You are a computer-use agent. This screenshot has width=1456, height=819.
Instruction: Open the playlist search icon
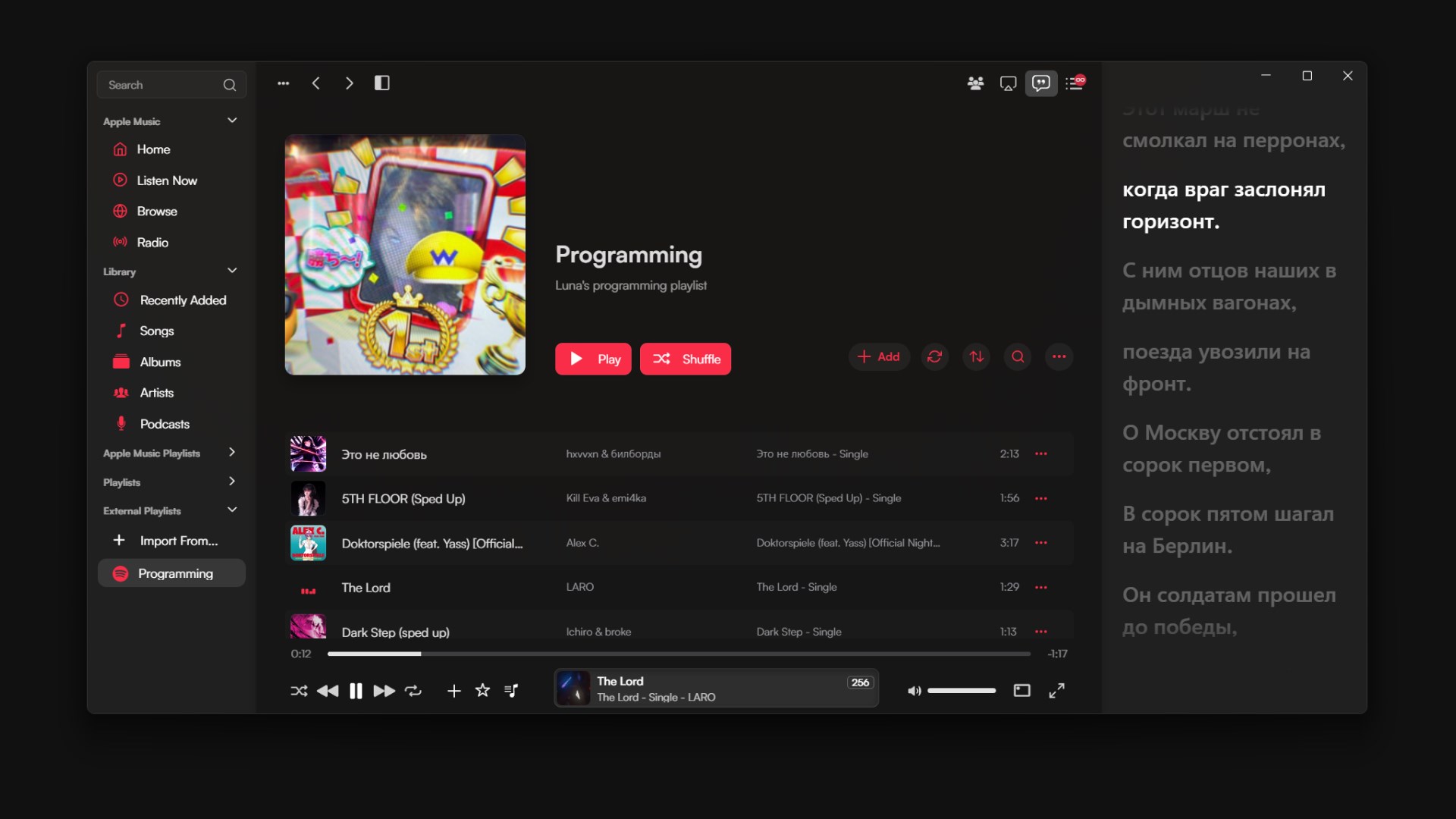(x=1017, y=356)
